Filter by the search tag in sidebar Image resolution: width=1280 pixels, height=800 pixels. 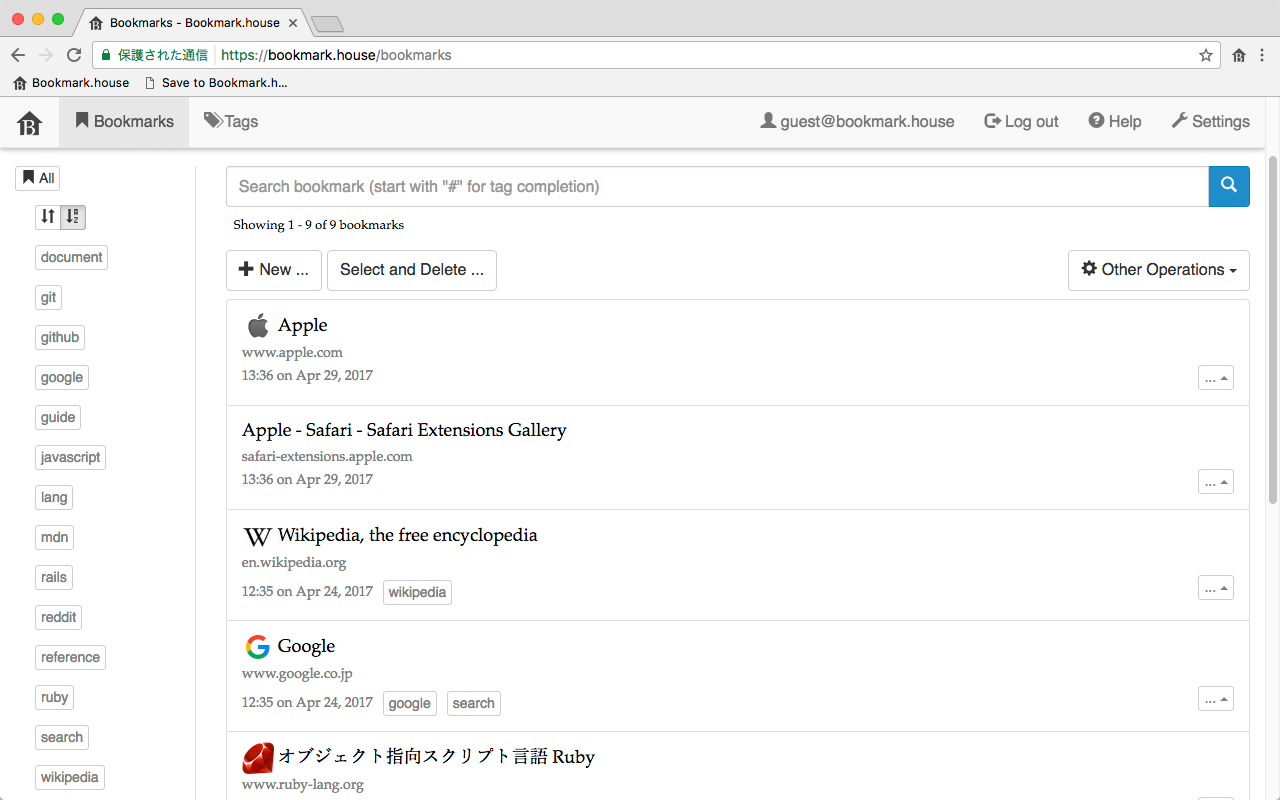pos(62,737)
